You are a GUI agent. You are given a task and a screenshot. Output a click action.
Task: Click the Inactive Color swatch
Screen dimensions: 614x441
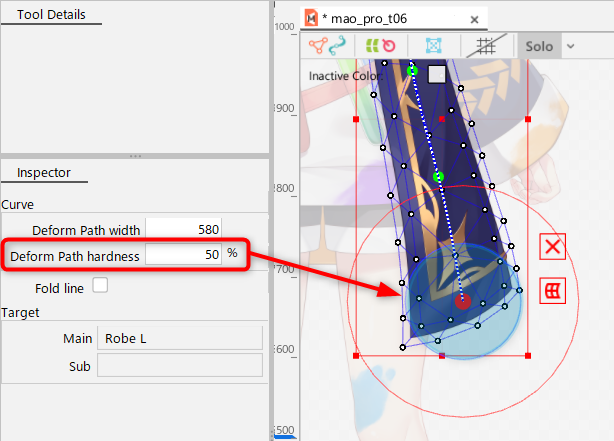[436, 74]
